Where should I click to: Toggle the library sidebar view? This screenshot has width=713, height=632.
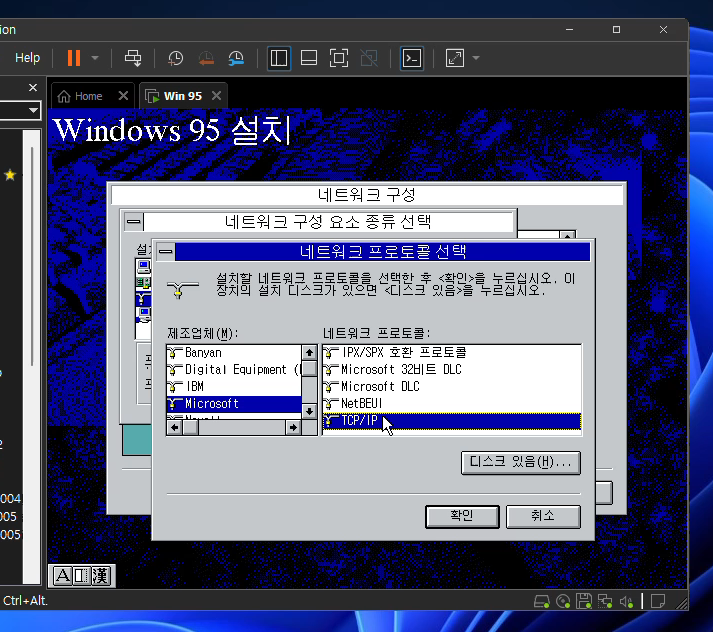279,58
